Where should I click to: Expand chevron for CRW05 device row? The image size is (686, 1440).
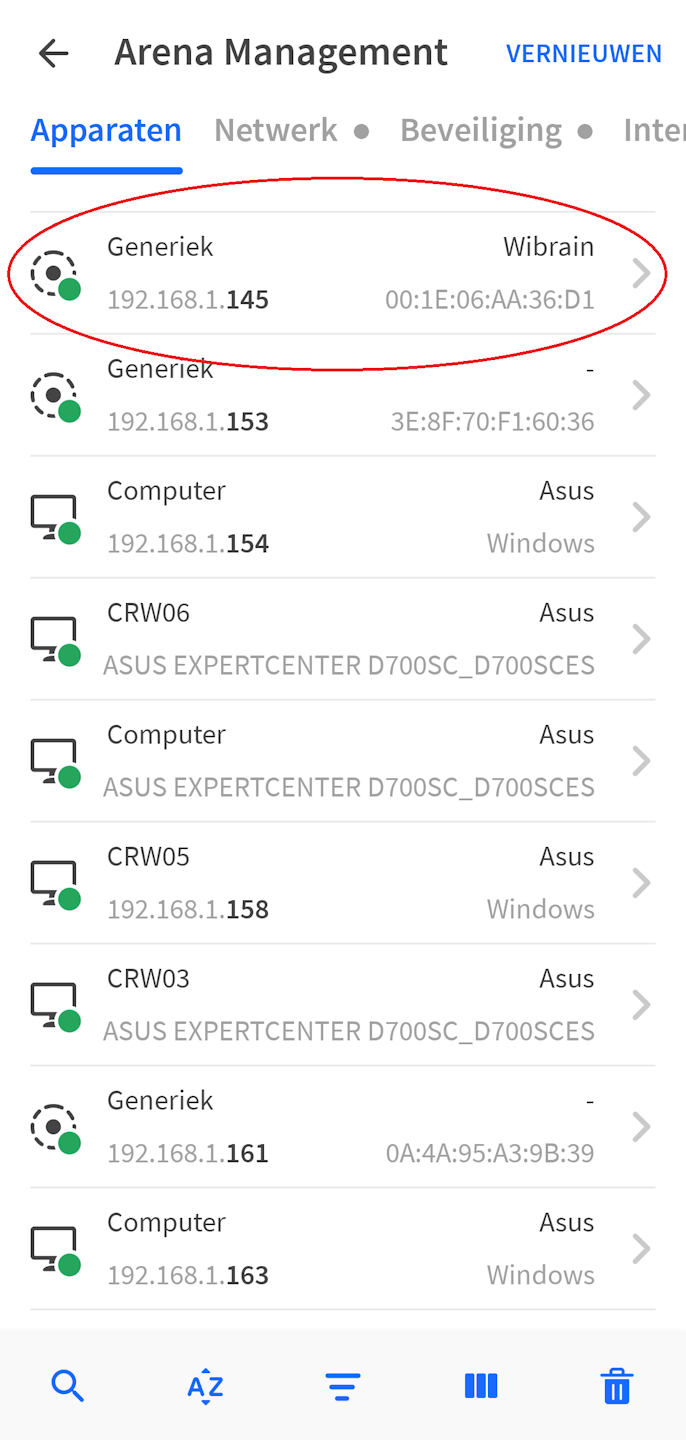(641, 883)
